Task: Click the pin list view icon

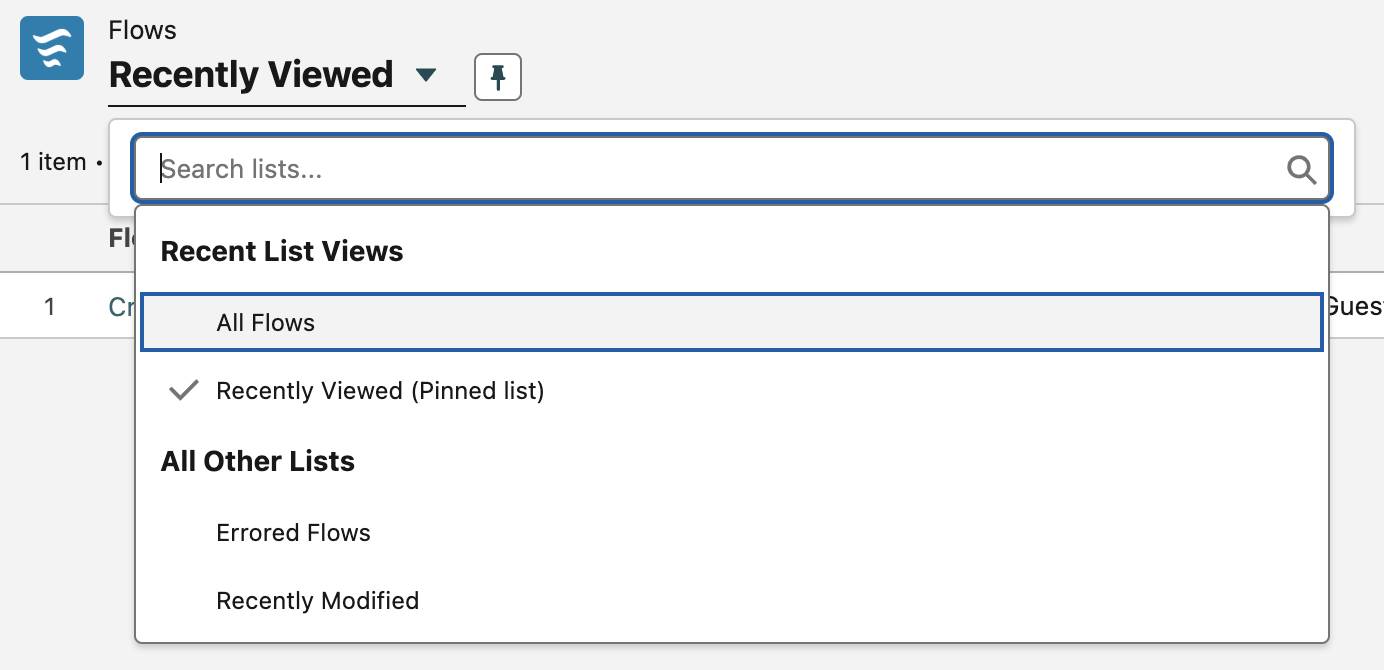Action: [498, 77]
